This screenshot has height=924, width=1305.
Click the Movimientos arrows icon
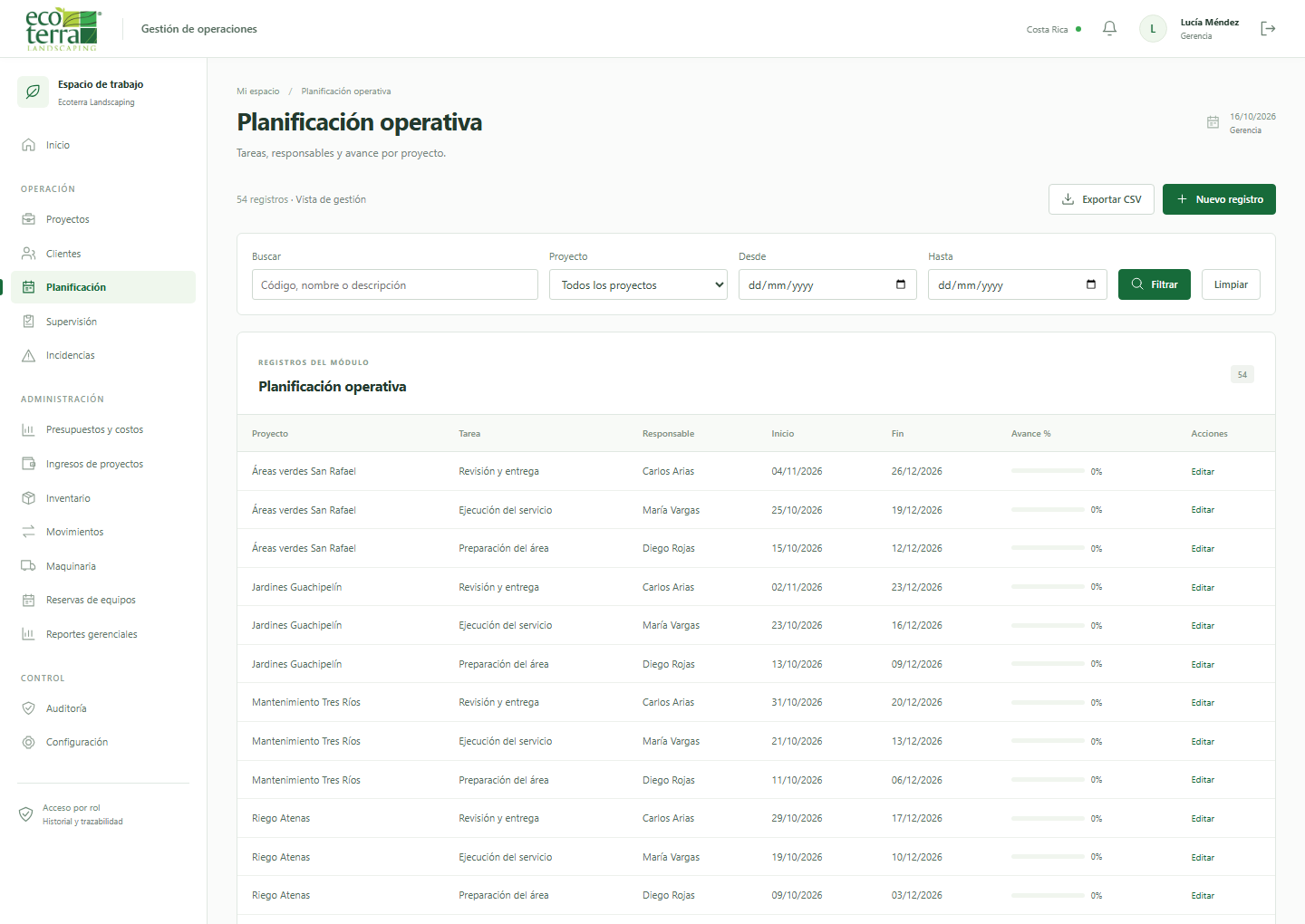point(29,532)
